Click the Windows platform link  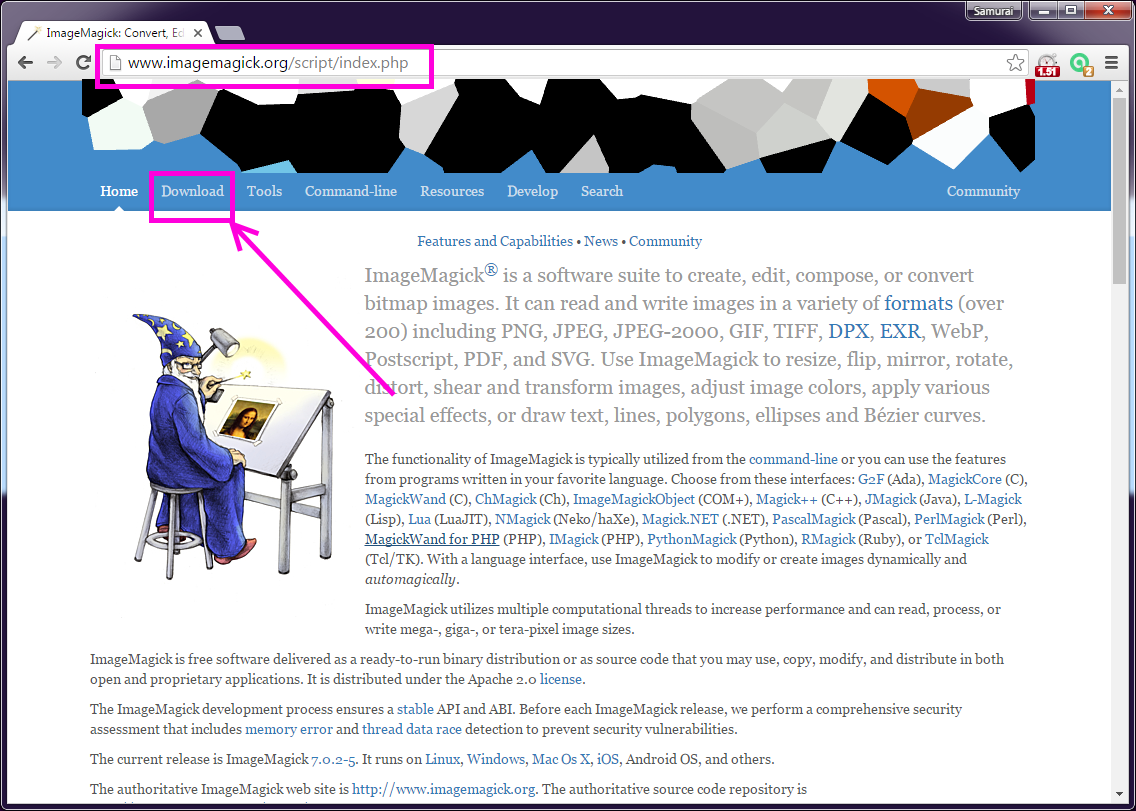496,760
